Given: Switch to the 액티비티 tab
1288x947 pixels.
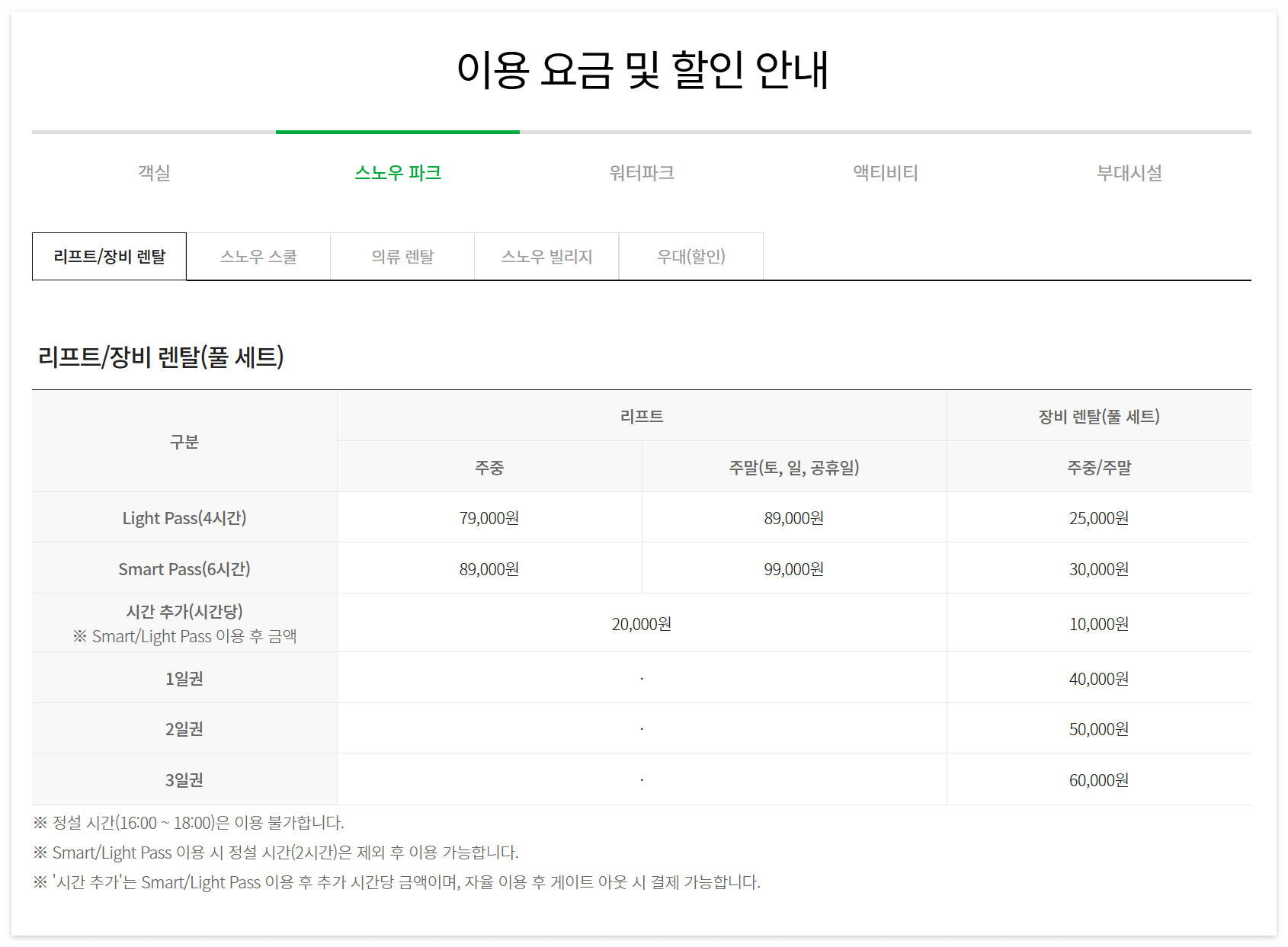Looking at the screenshot, I should [886, 172].
